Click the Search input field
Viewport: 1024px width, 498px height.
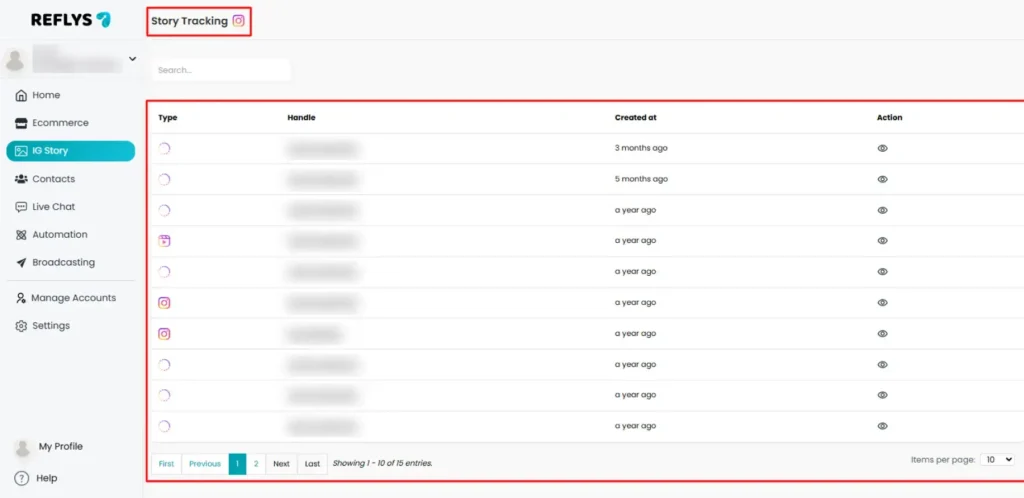click(x=221, y=70)
